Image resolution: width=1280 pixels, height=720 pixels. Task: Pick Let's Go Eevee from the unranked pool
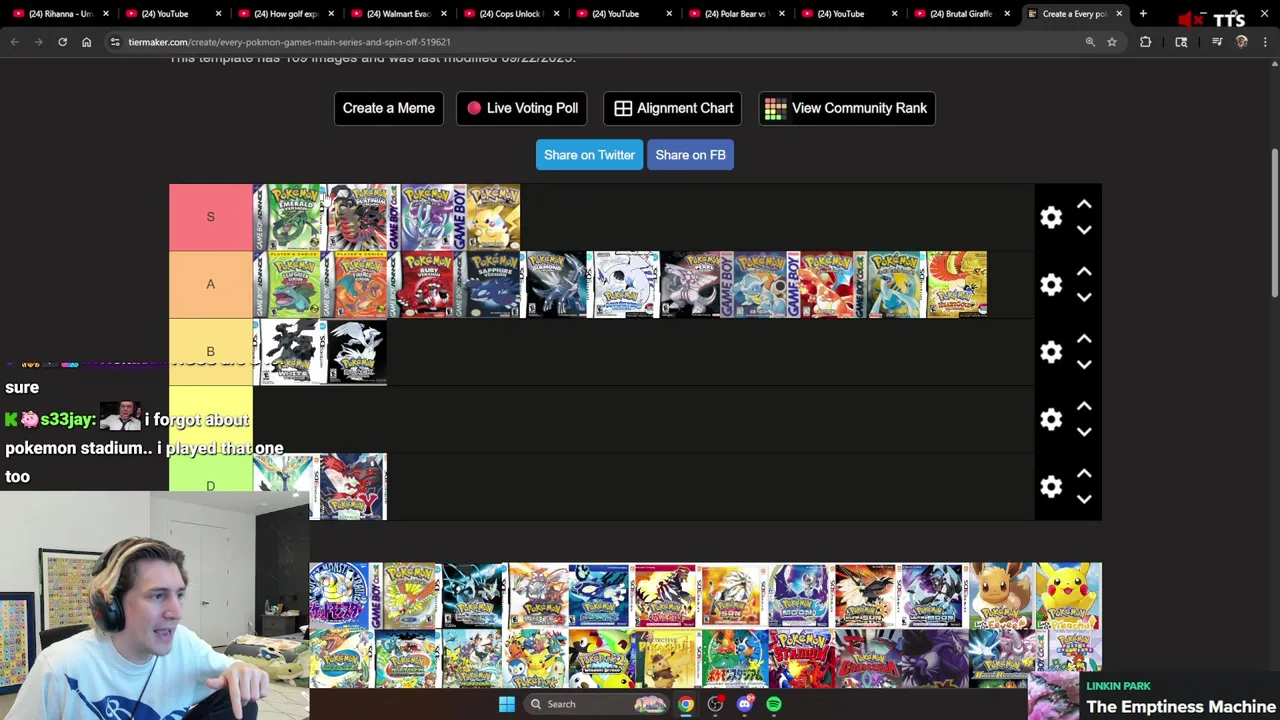(1002, 596)
